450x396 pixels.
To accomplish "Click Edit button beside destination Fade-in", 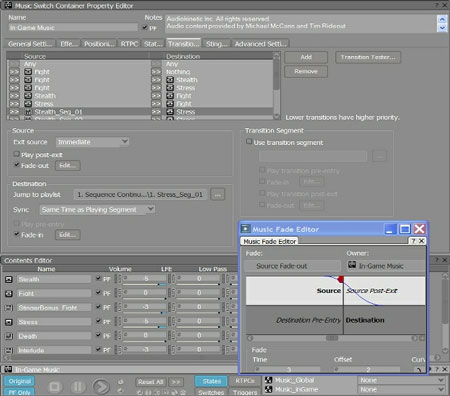I will tap(68, 235).
